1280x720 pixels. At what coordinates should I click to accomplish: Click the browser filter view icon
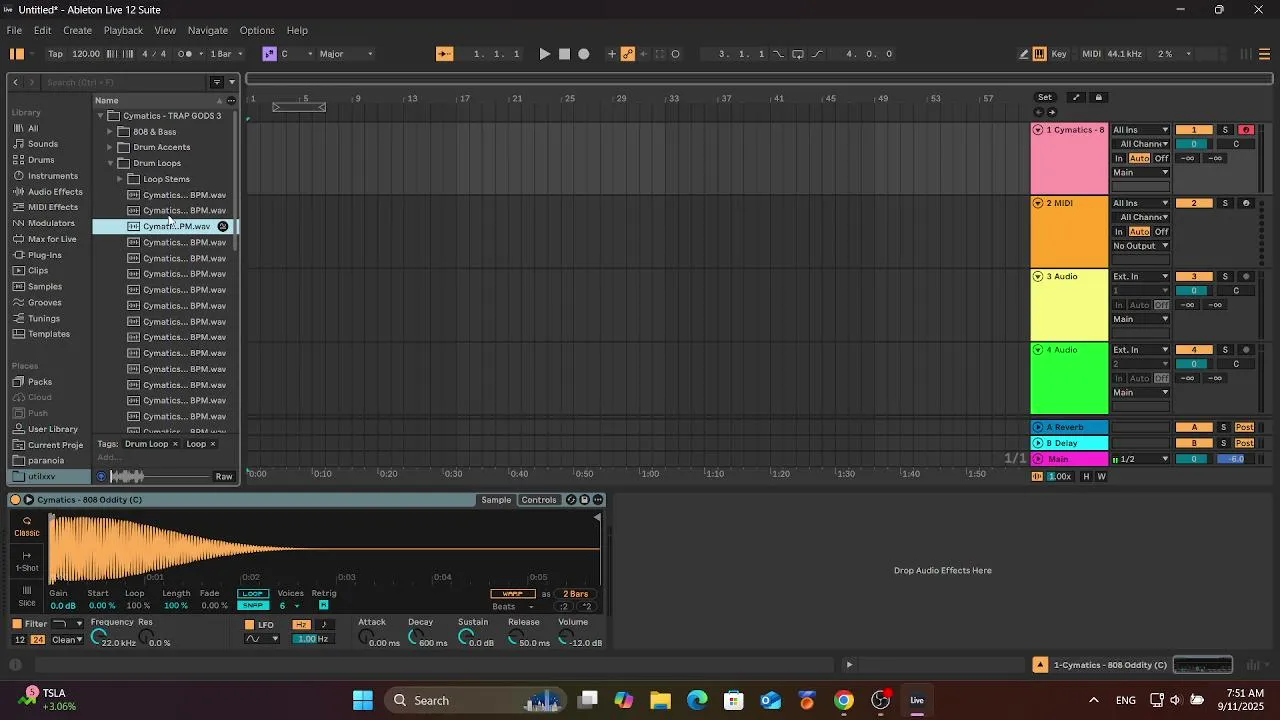point(217,82)
